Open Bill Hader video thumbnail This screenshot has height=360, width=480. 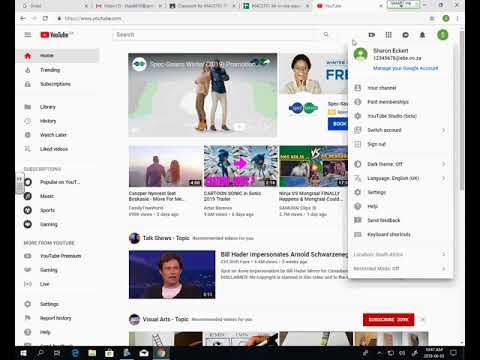pos(172,274)
